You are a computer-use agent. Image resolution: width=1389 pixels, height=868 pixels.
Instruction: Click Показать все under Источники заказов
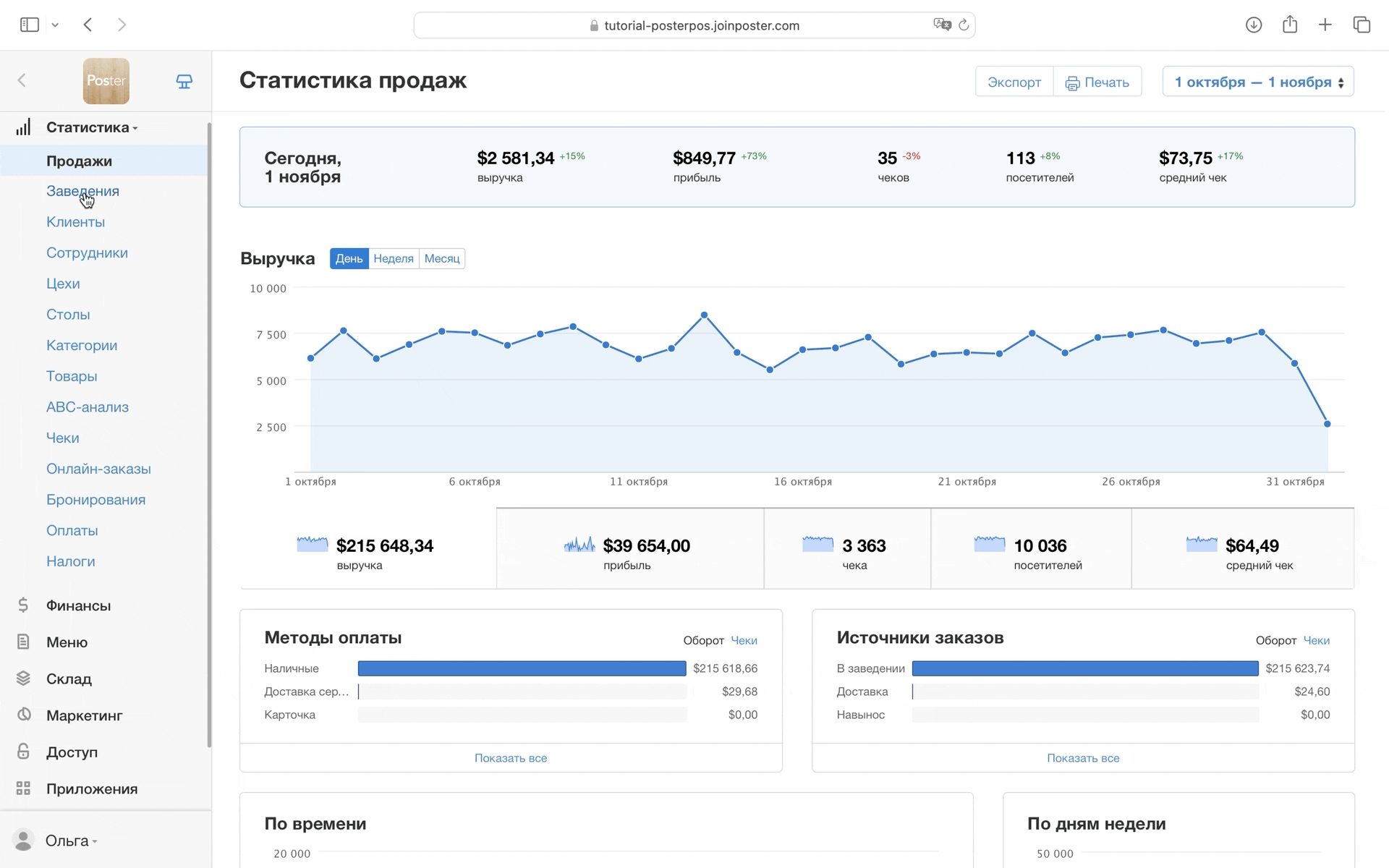[x=1082, y=758]
